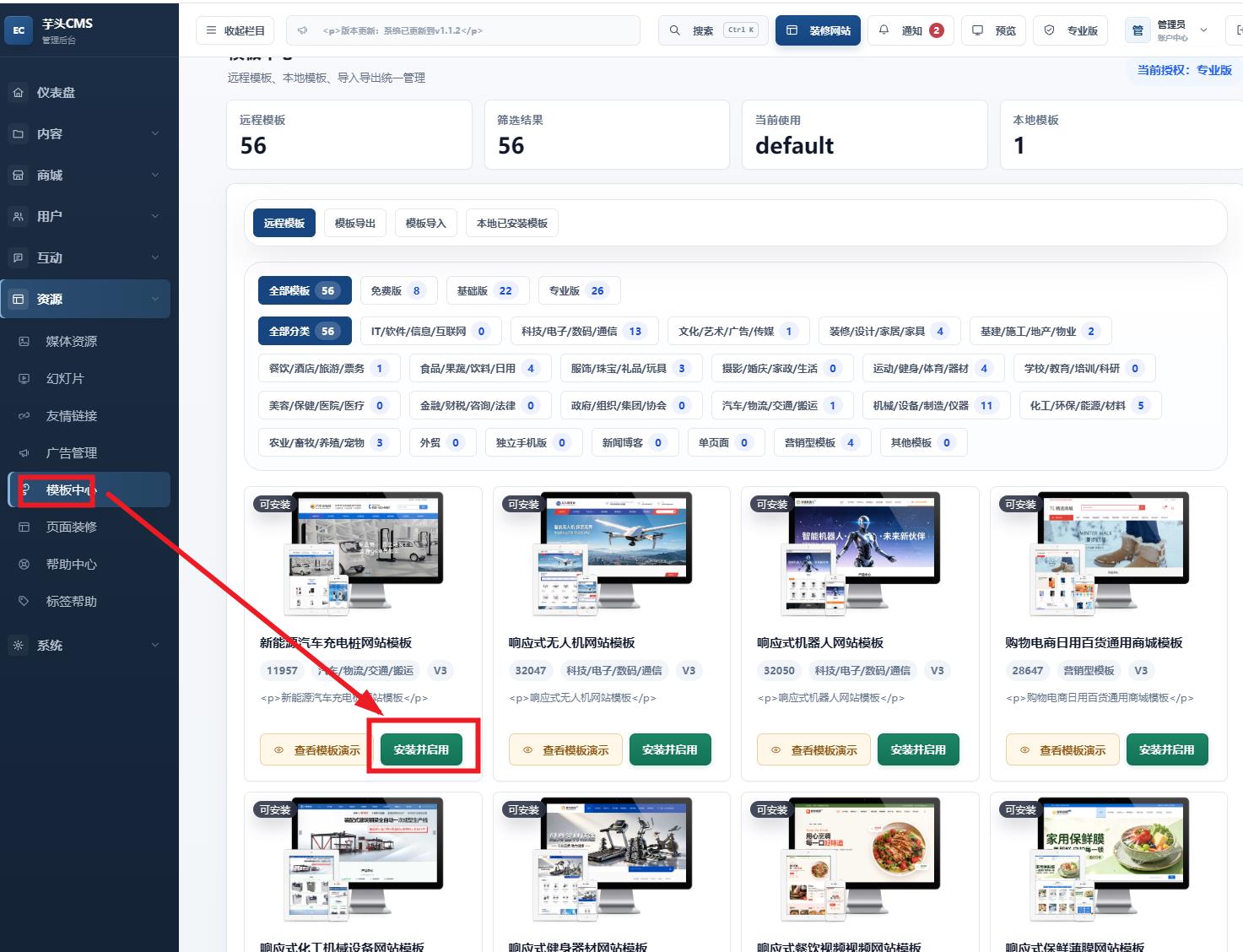Filter by 专业版 26 templates

tap(580, 291)
